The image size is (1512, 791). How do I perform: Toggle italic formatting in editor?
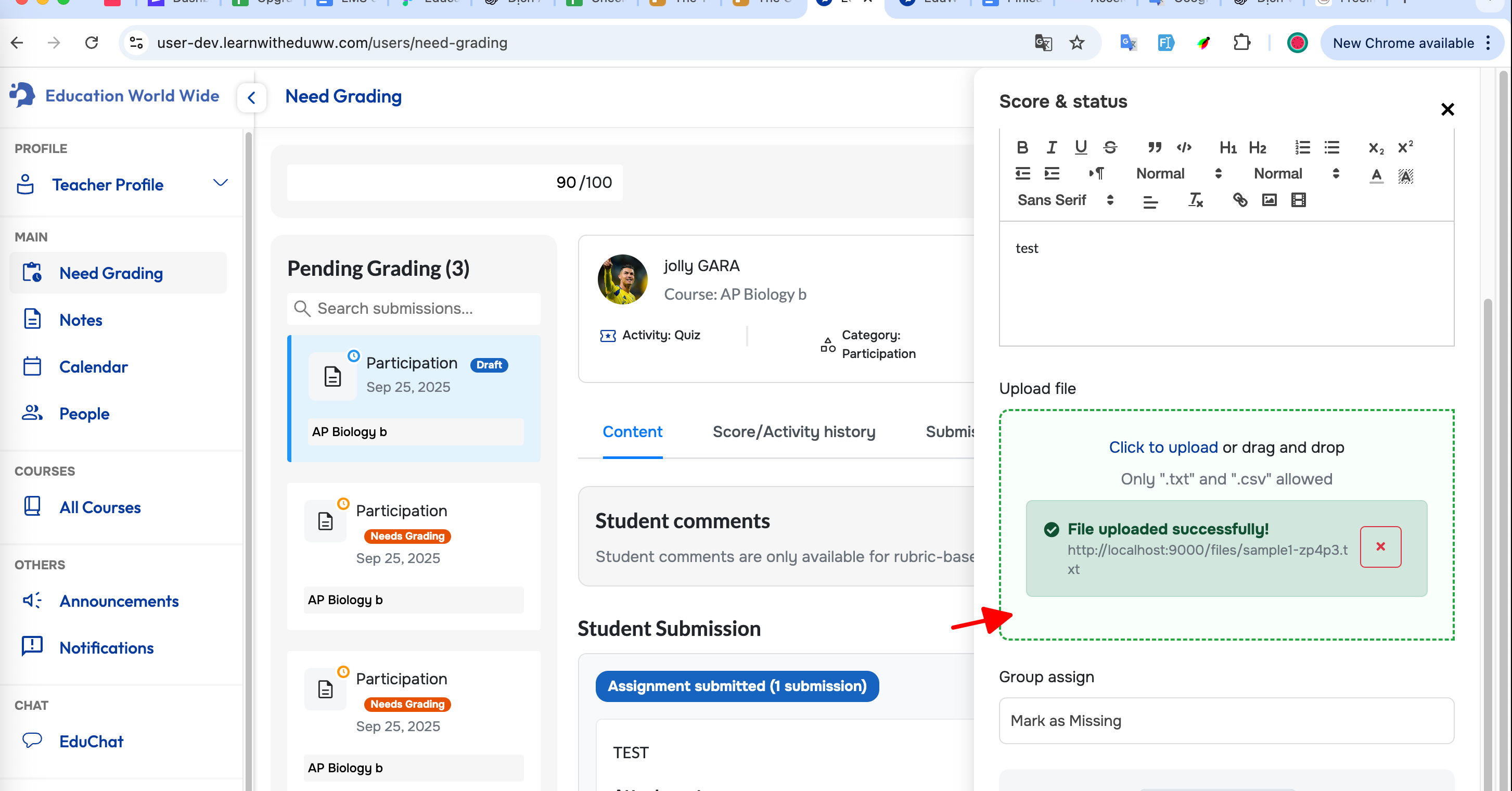(1051, 147)
